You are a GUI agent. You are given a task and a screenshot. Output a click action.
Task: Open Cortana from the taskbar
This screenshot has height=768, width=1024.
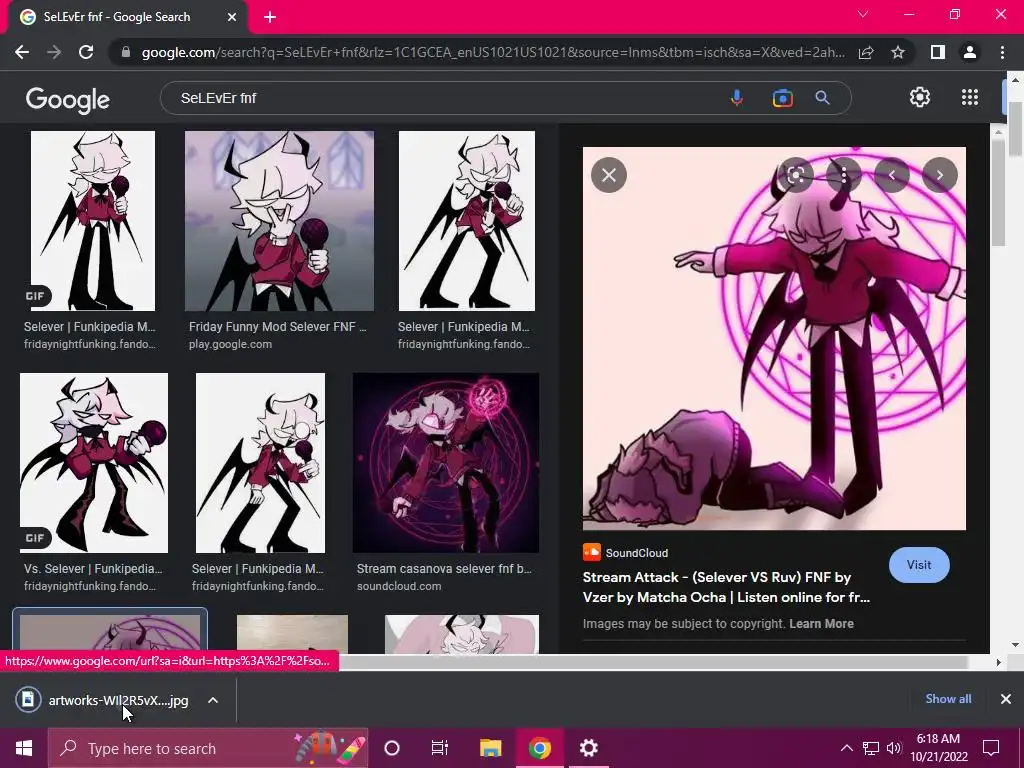click(x=392, y=748)
